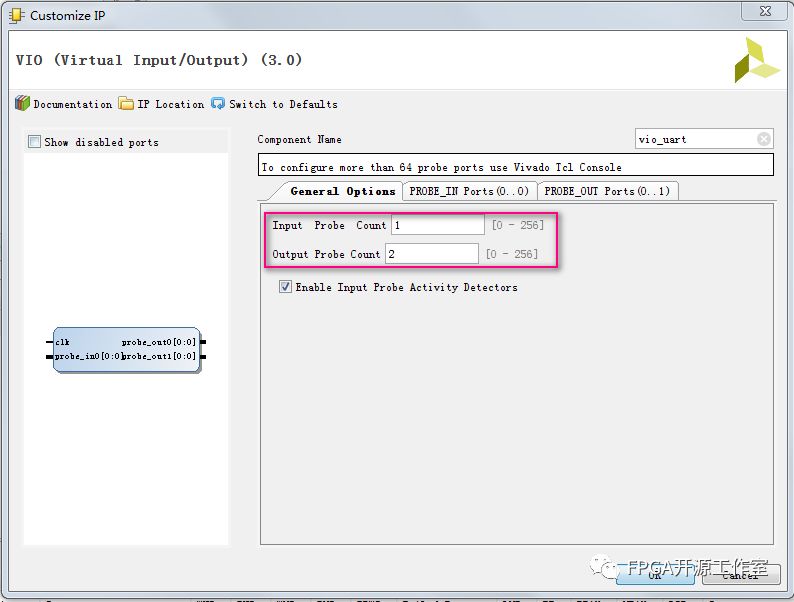Click the Input Probe Count field
This screenshot has width=794, height=602.
click(437, 225)
